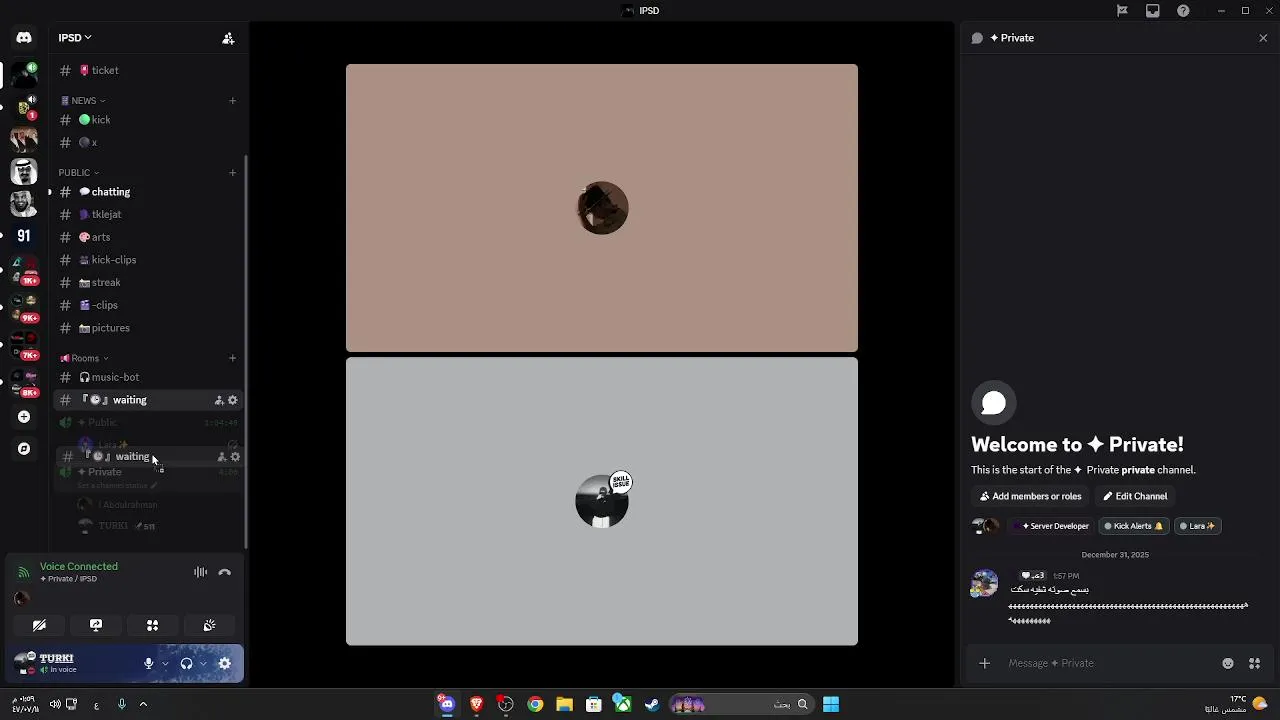The width and height of the screenshot is (1280, 720).
Task: Toggle camera on in voice panel
Action: pos(39,625)
